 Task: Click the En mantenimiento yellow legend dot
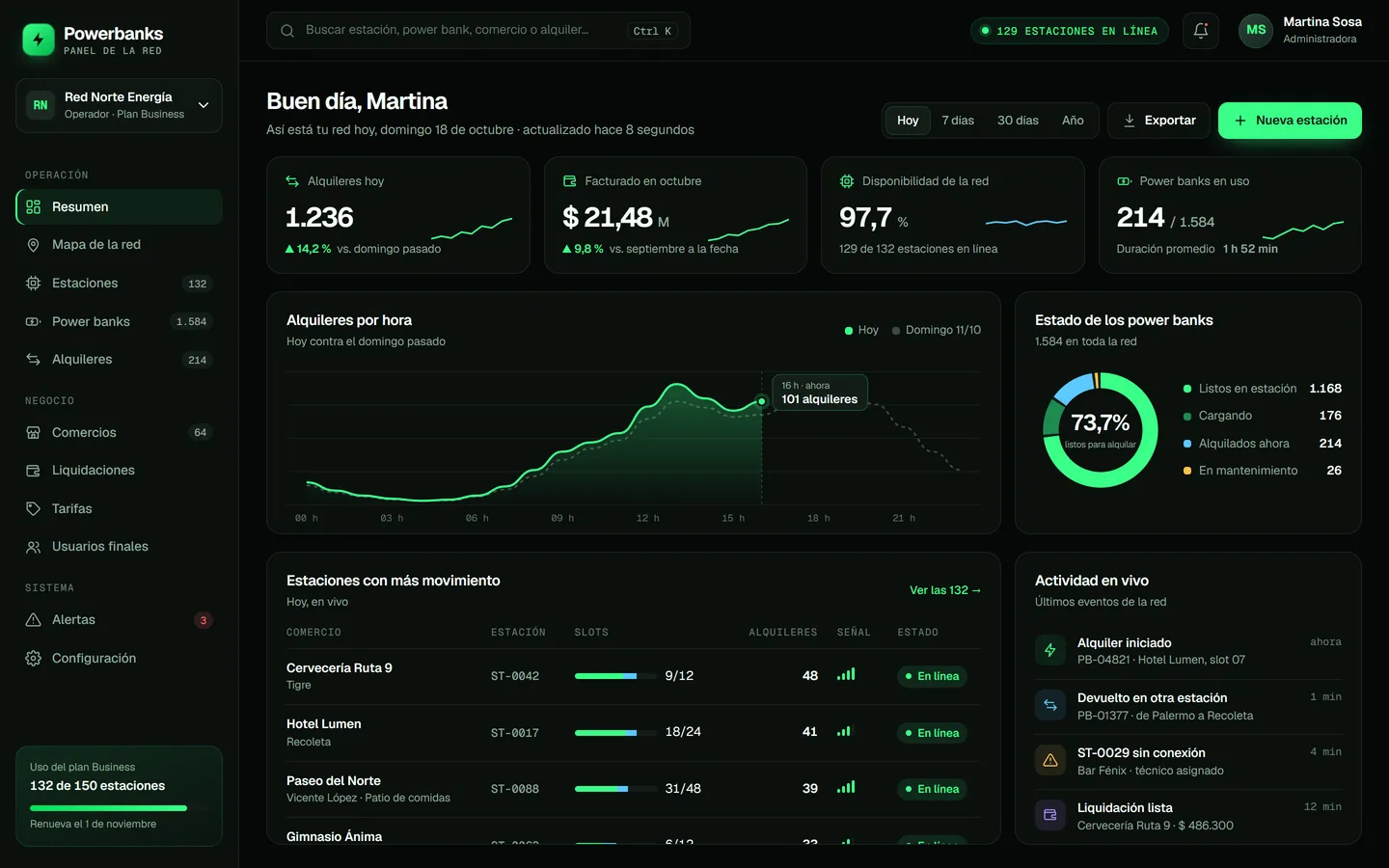(1187, 471)
